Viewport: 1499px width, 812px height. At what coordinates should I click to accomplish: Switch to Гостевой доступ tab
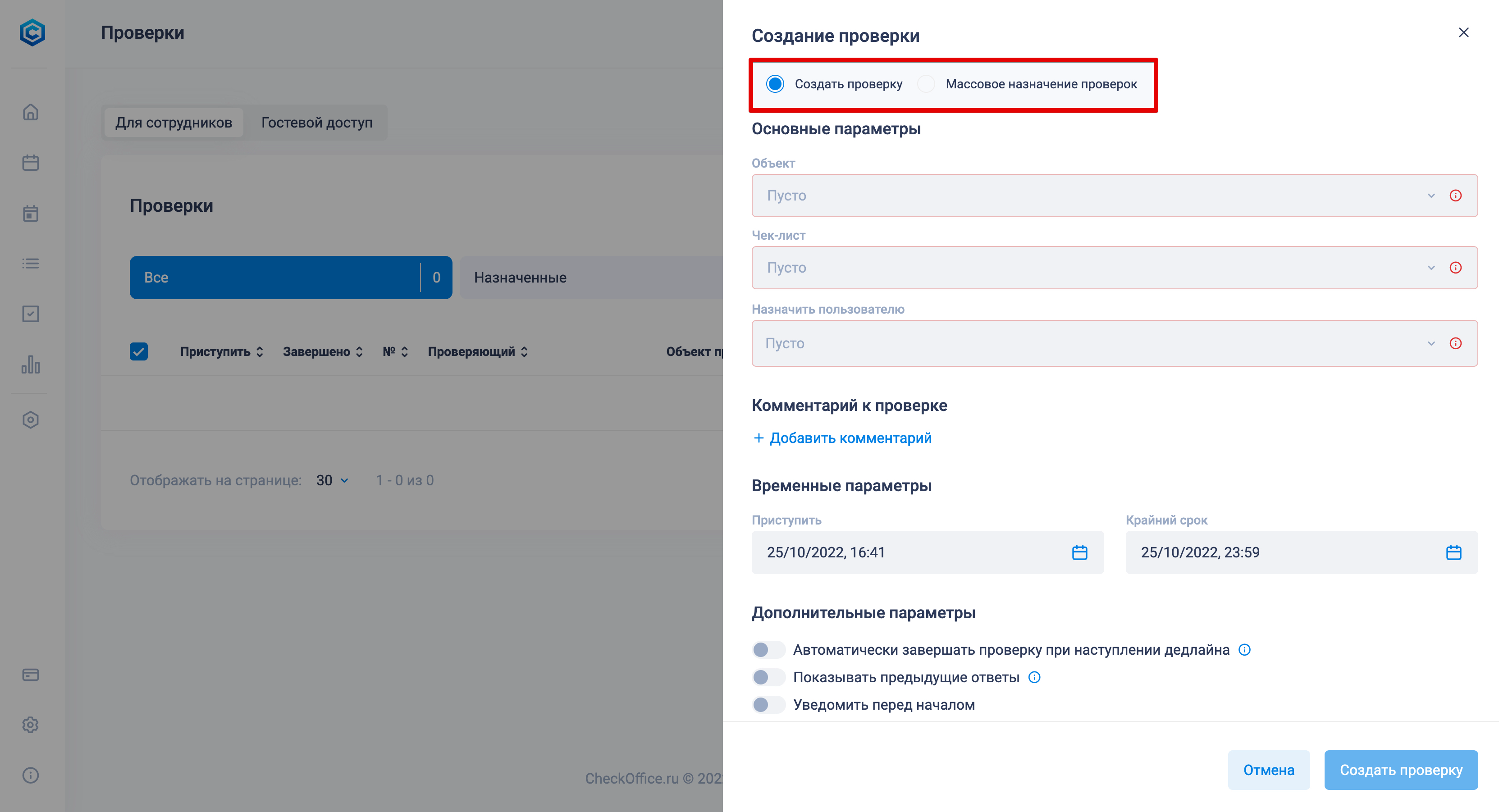(x=316, y=123)
